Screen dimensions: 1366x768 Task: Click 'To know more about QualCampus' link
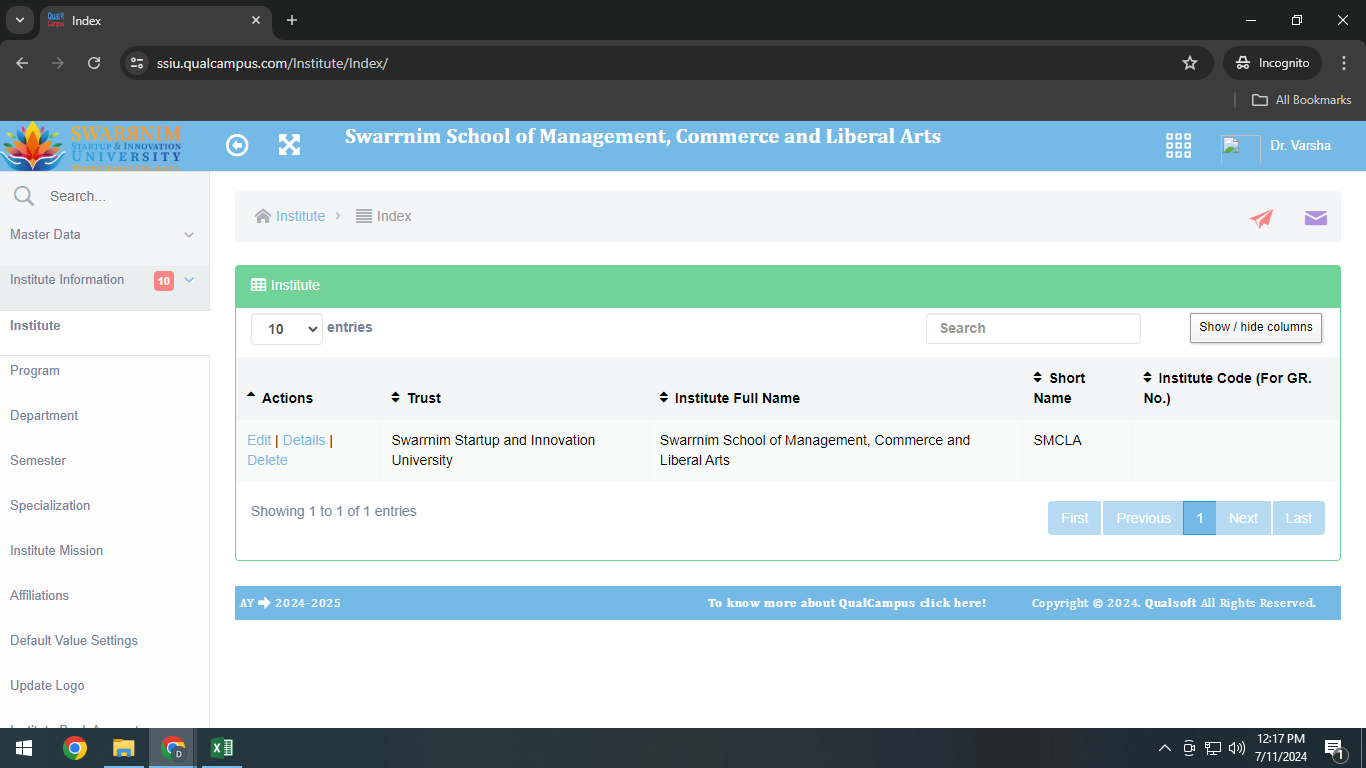click(847, 603)
